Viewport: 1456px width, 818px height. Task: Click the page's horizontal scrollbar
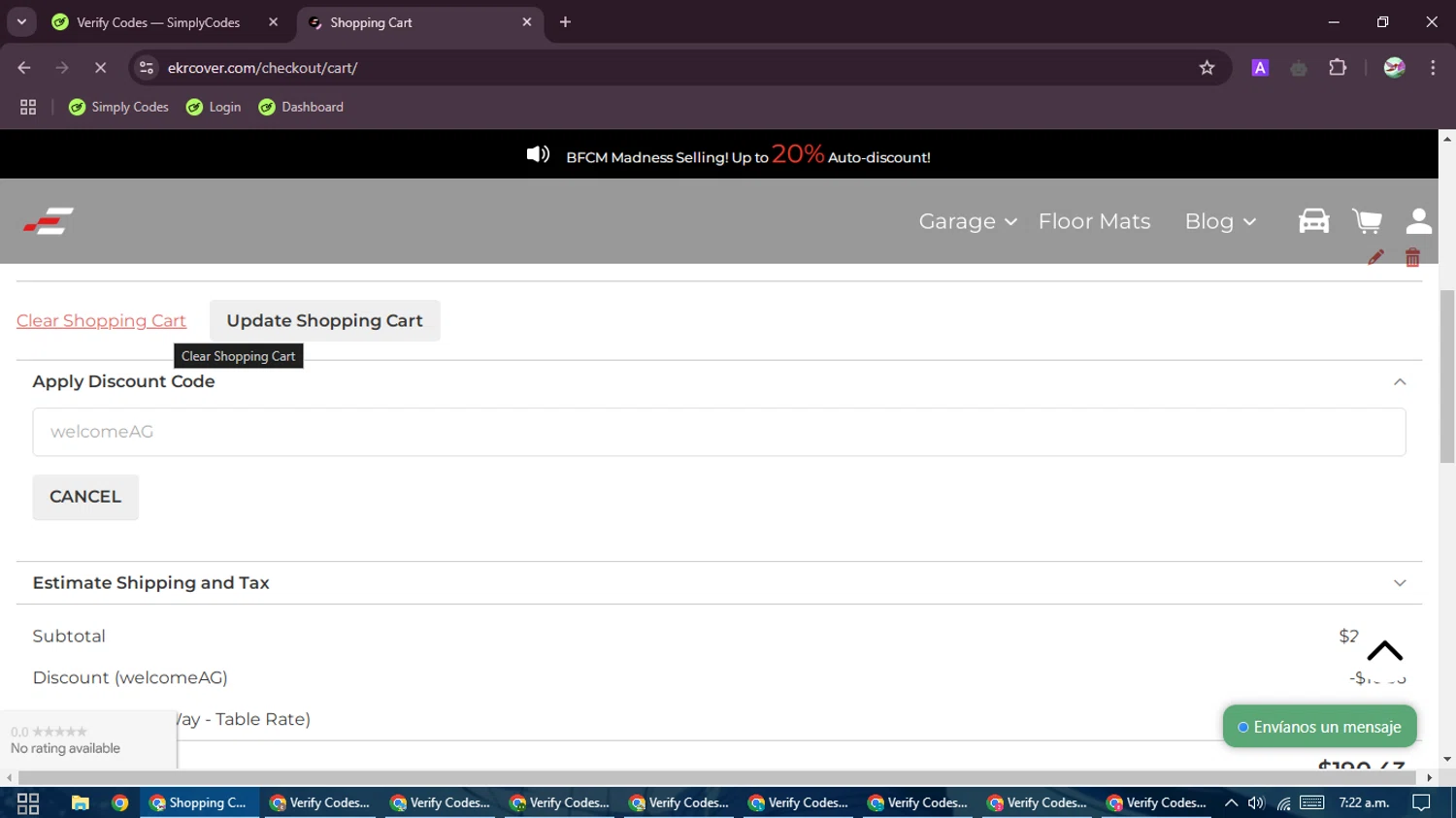coord(718,778)
